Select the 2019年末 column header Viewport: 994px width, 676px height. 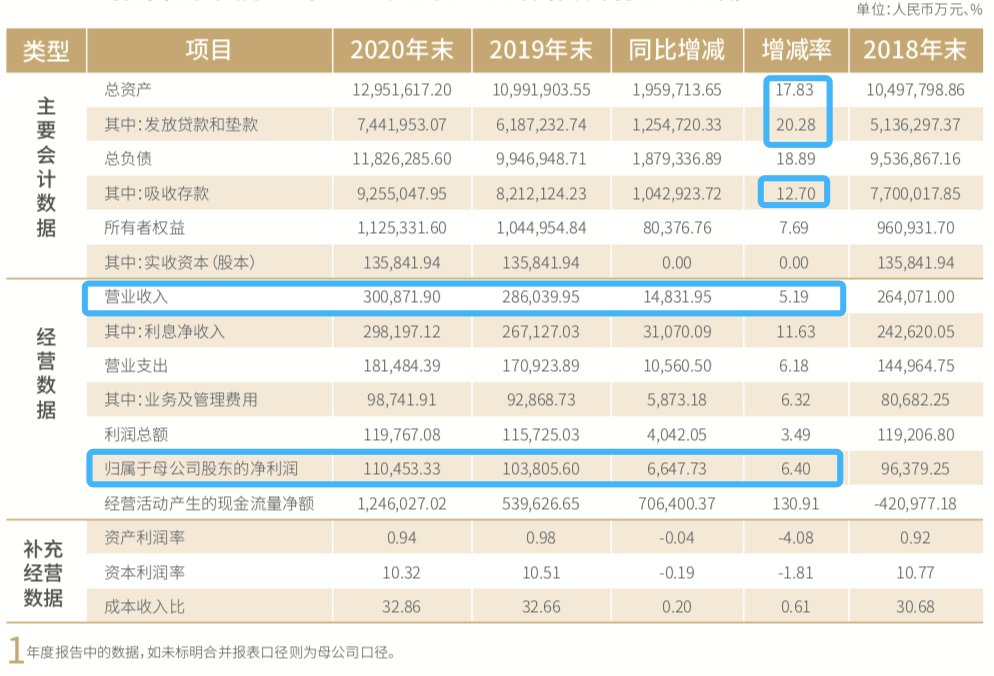pos(541,51)
